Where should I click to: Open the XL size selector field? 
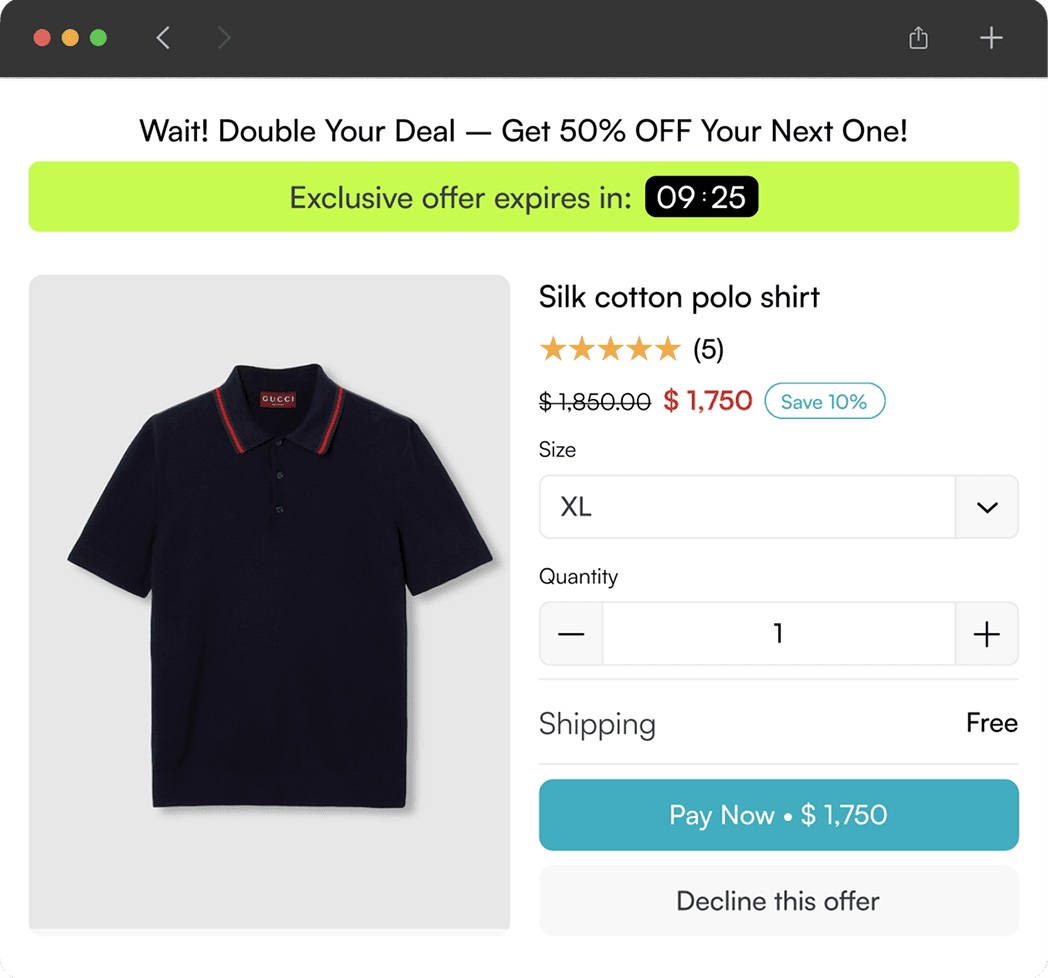(747, 507)
